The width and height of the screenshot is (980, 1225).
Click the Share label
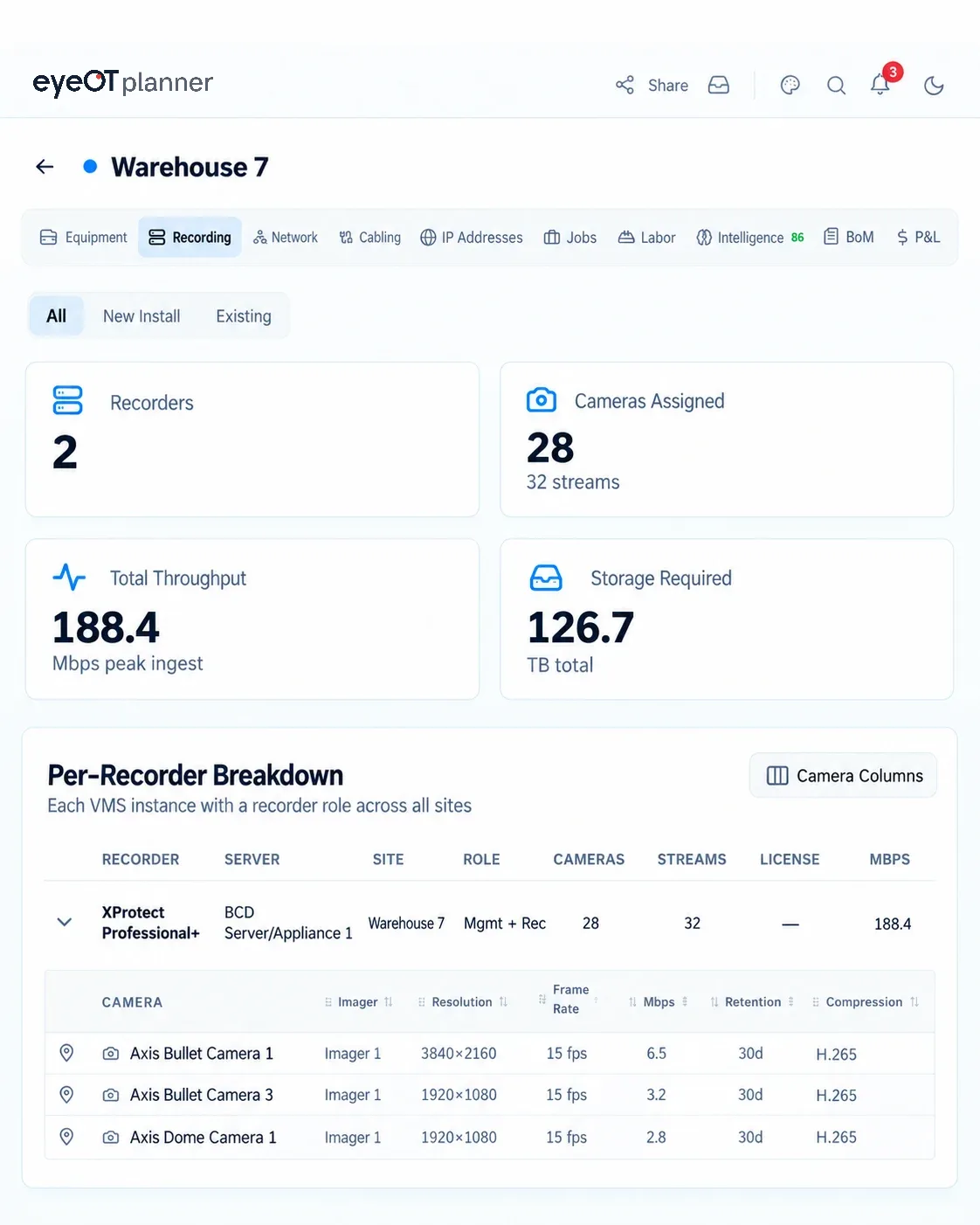668,86
